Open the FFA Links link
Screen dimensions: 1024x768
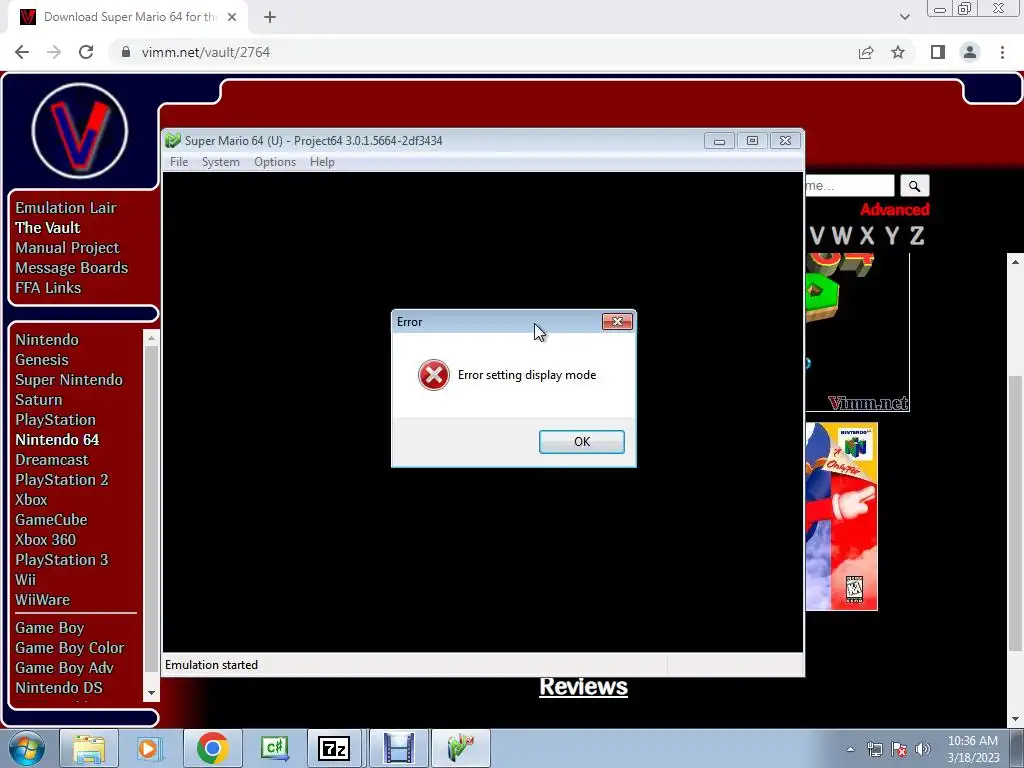point(48,288)
